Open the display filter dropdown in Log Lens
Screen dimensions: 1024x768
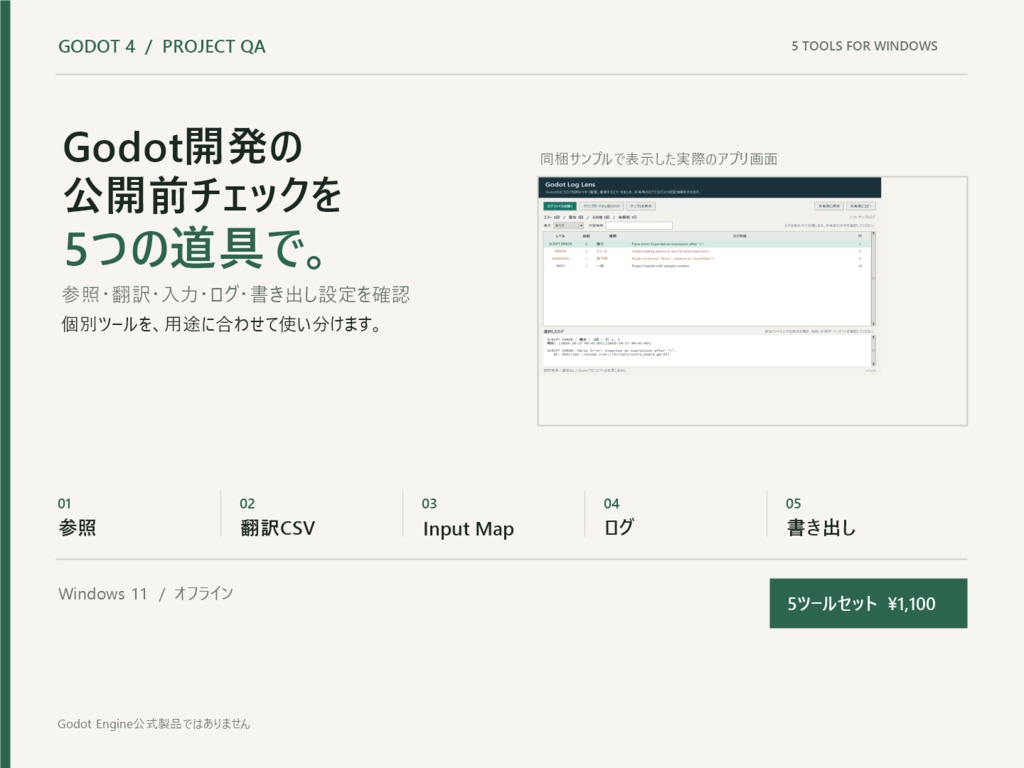point(568,225)
